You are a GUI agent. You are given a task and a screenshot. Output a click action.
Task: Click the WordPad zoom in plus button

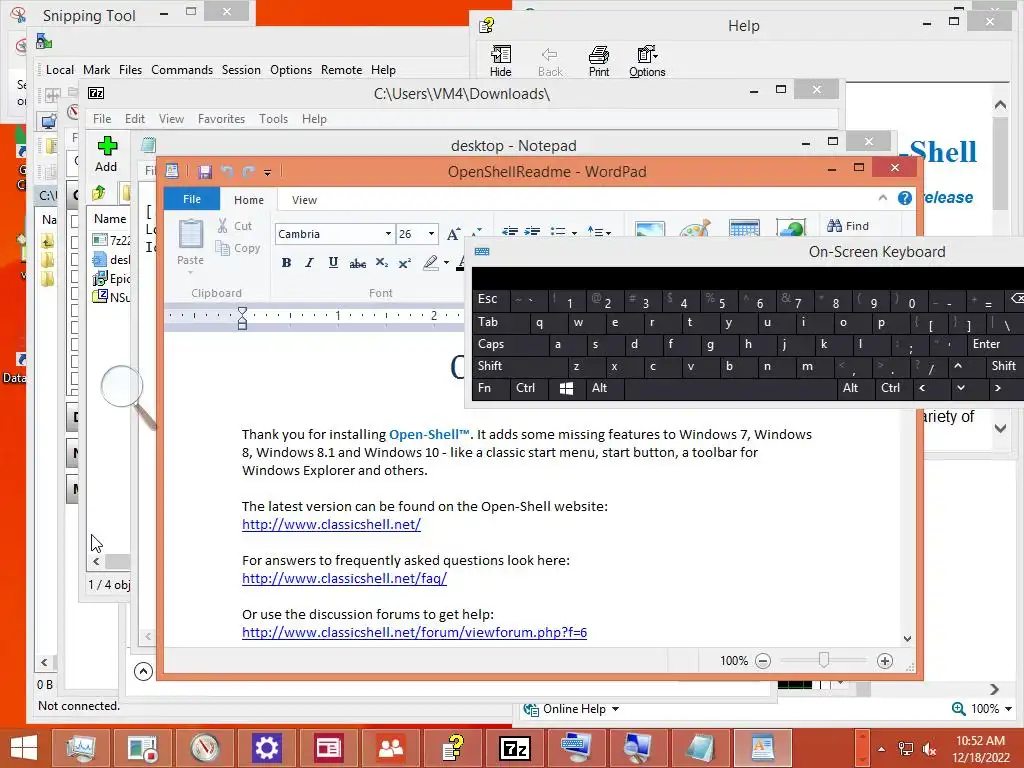point(885,661)
